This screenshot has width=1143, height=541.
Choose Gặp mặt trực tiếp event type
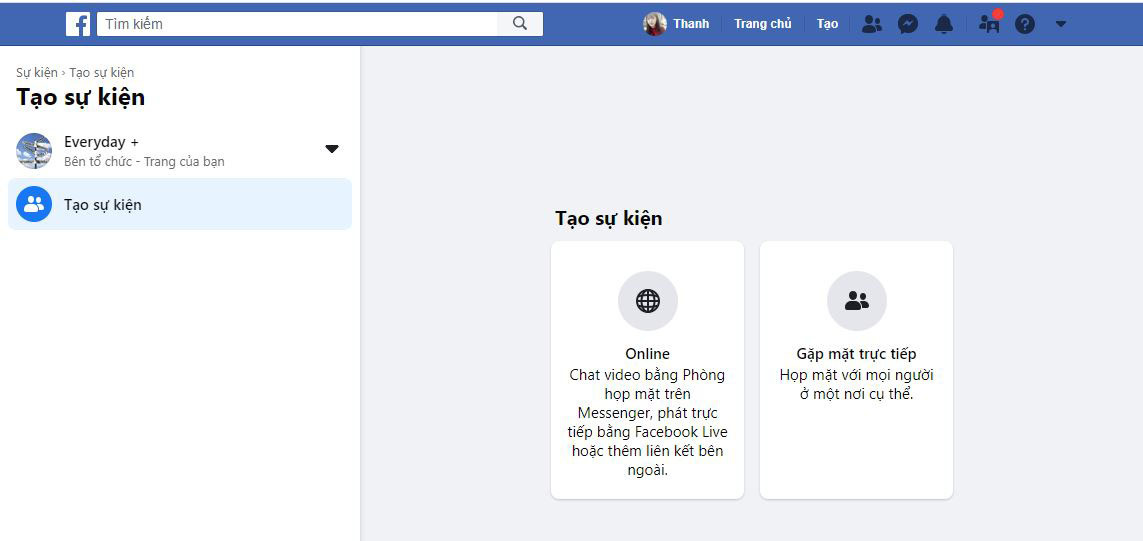coord(857,370)
